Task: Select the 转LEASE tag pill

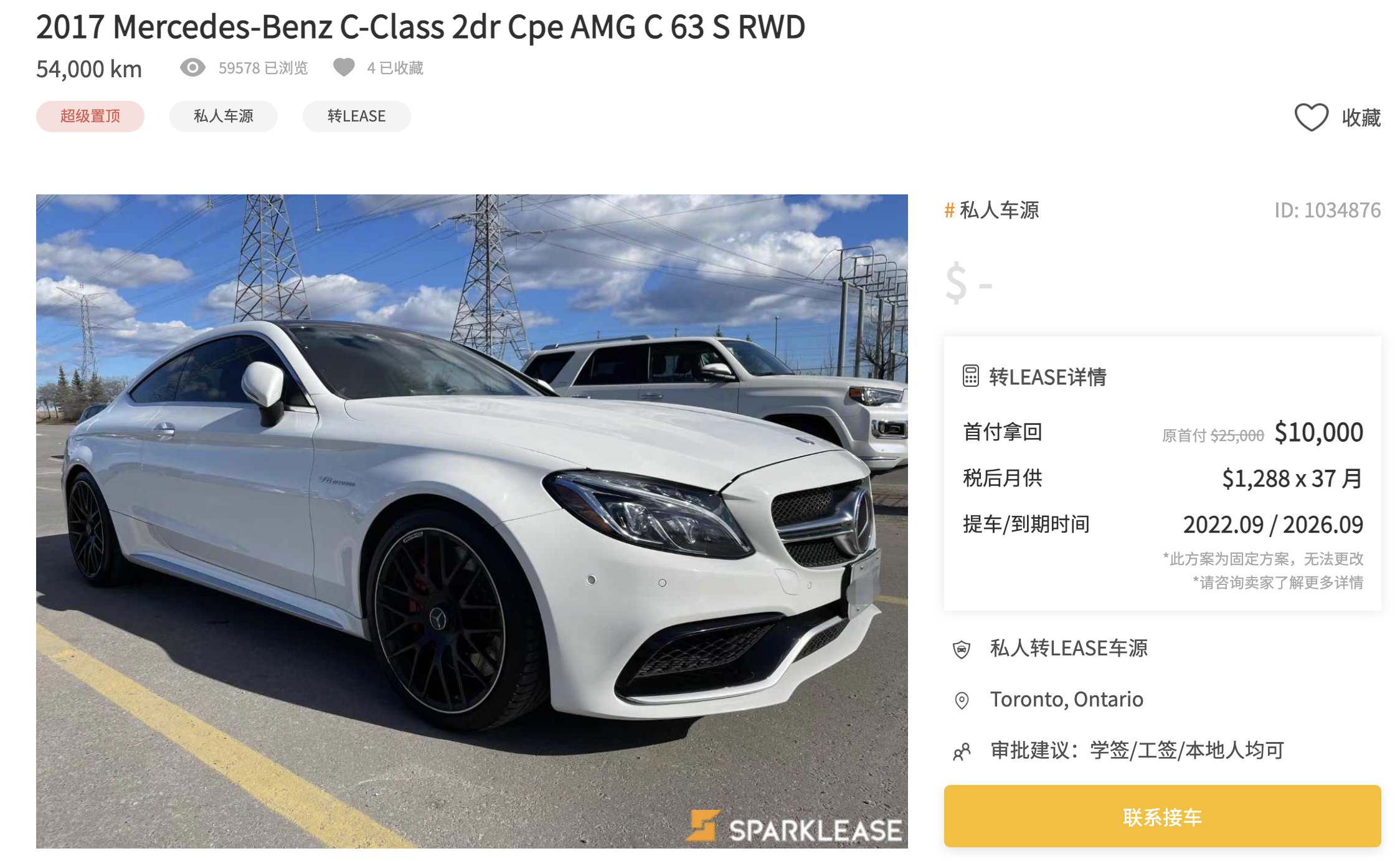Action: (x=357, y=117)
